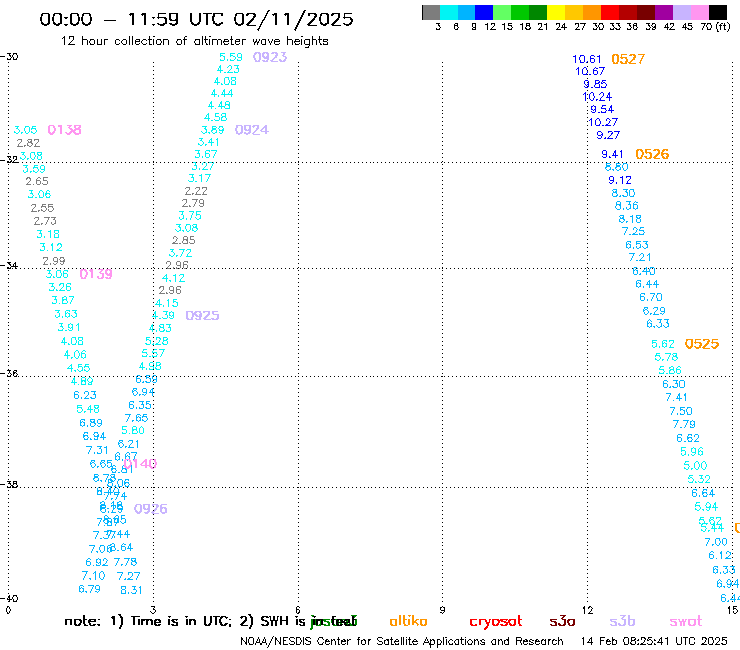Click the gray wave height value '2.22'
Screen dimensions: 740x650
coord(196,191)
